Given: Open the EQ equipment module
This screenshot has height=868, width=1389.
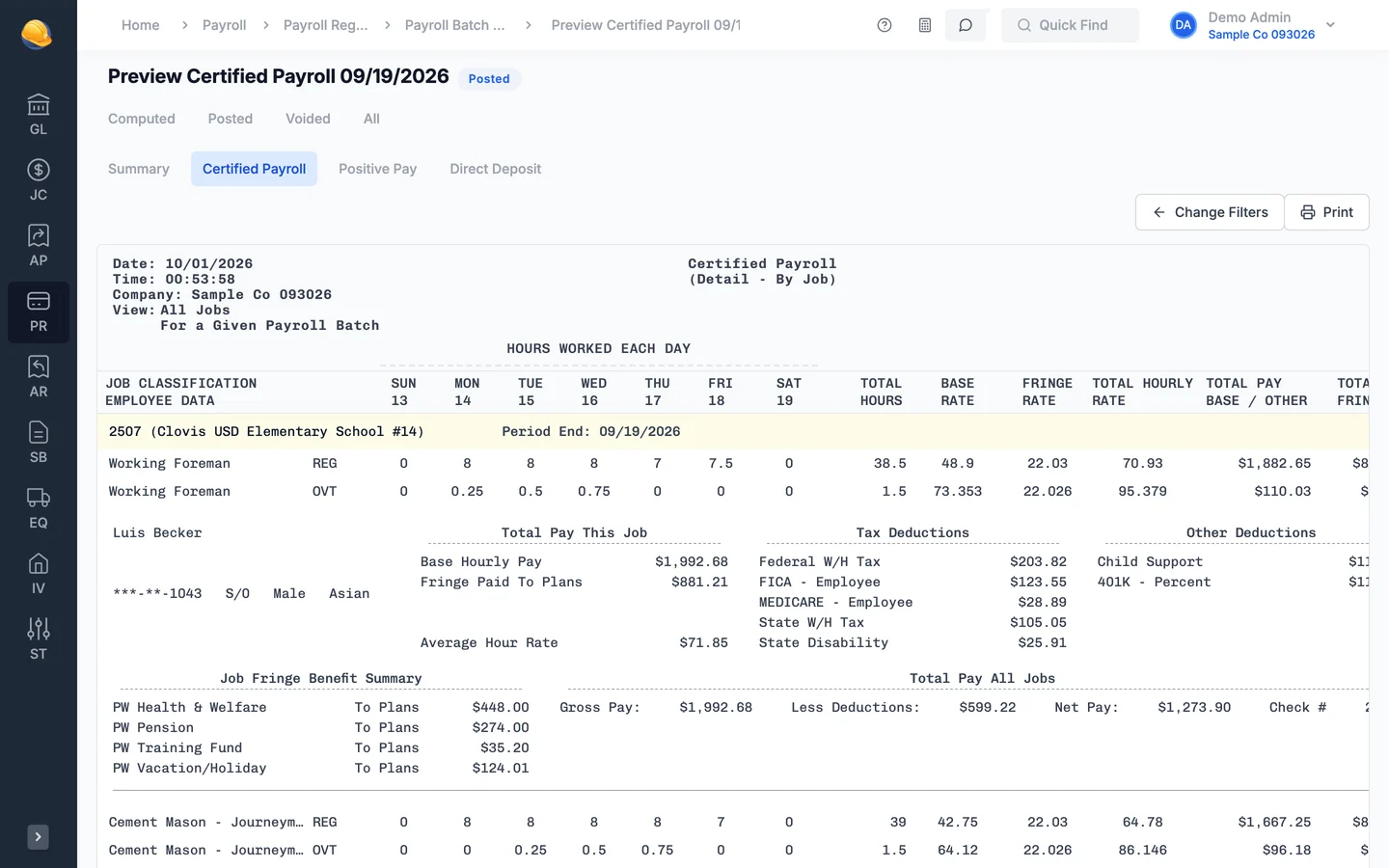Looking at the screenshot, I should pyautogui.click(x=39, y=508).
